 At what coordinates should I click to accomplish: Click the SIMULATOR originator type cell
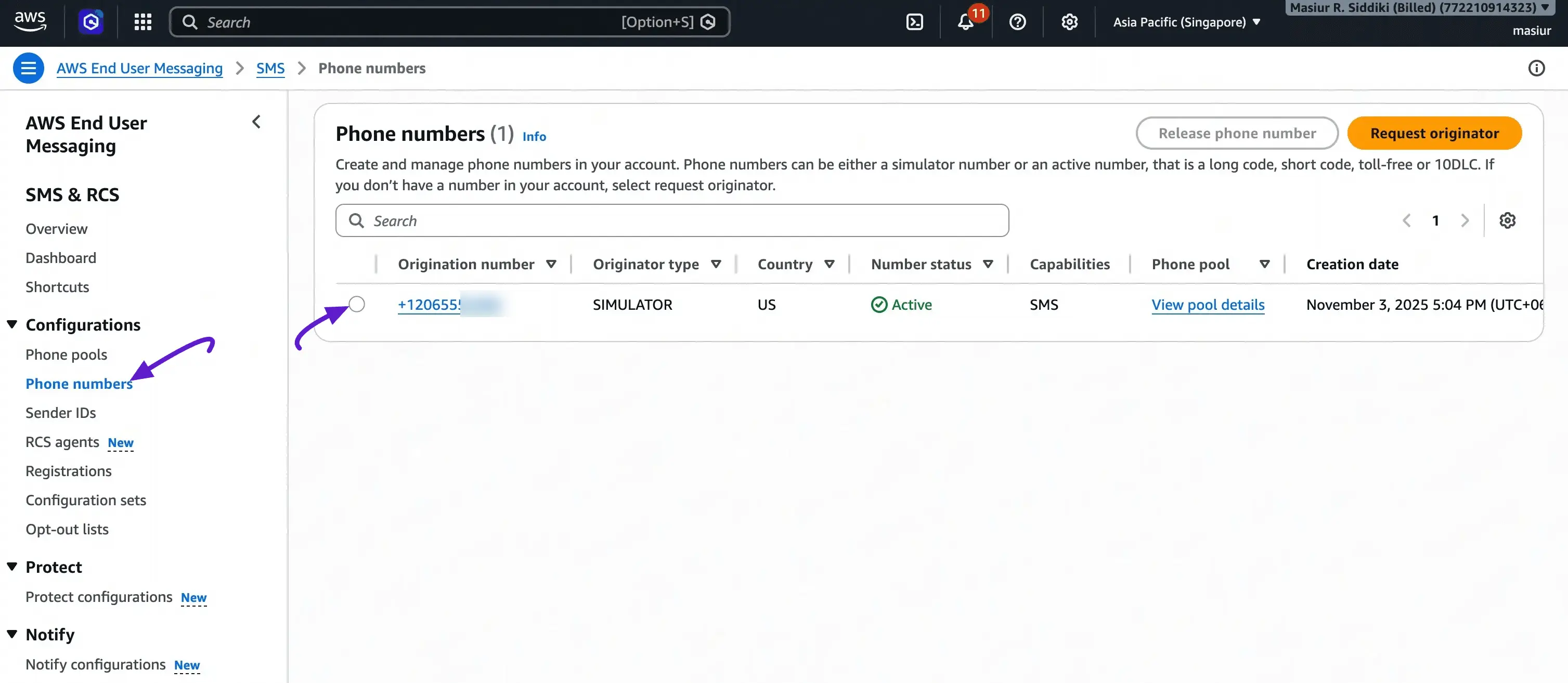pos(632,305)
